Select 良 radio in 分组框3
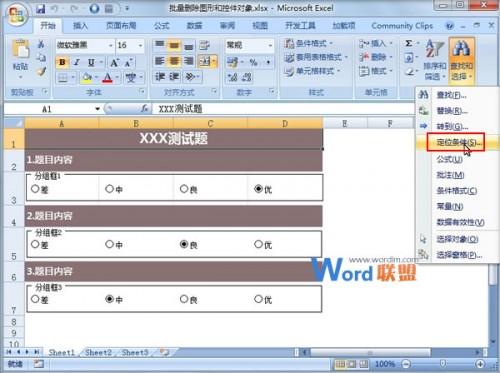The width and height of the screenshot is (500, 373). pos(184,299)
